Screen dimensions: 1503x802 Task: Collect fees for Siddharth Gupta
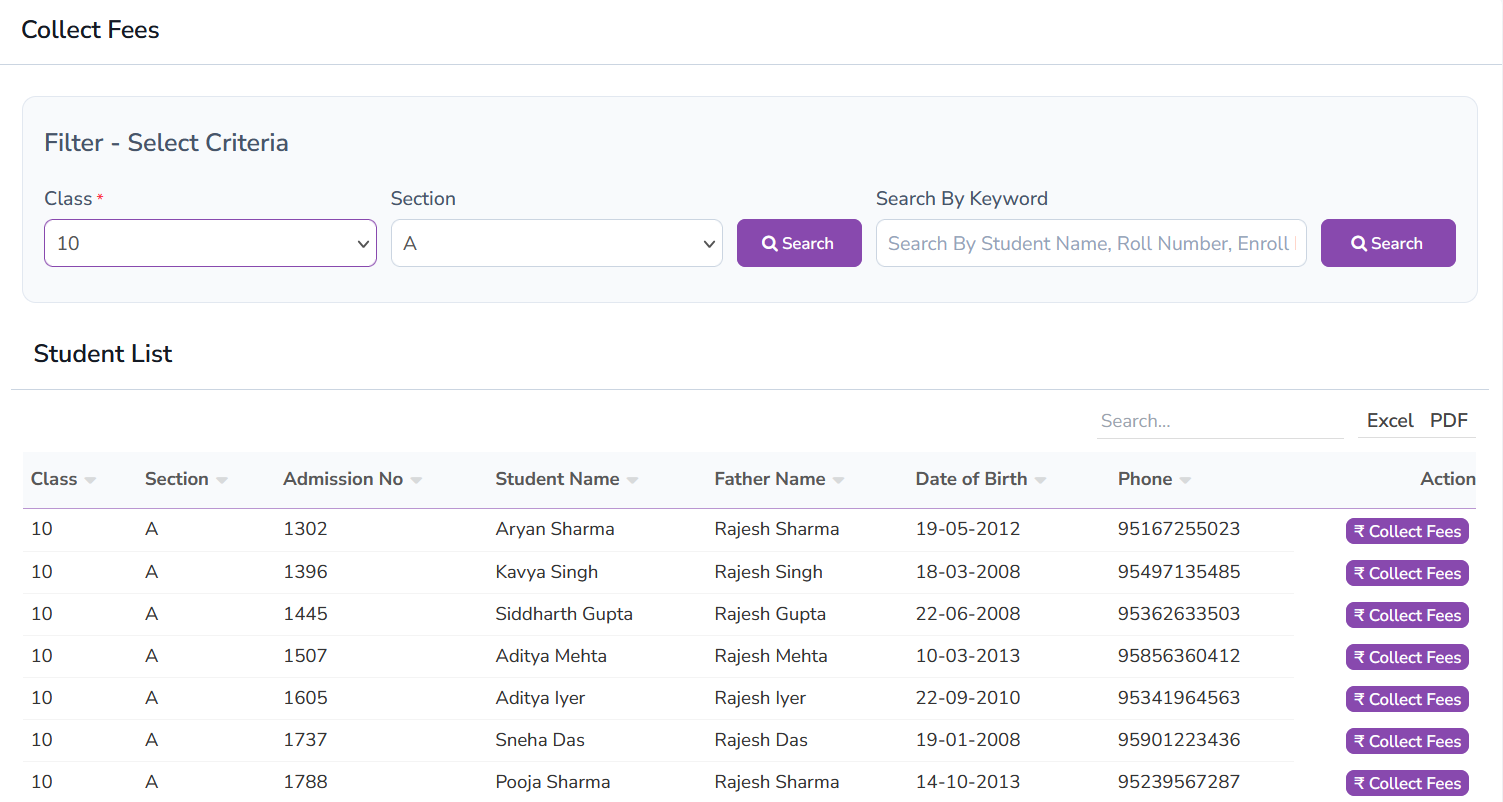1407,615
